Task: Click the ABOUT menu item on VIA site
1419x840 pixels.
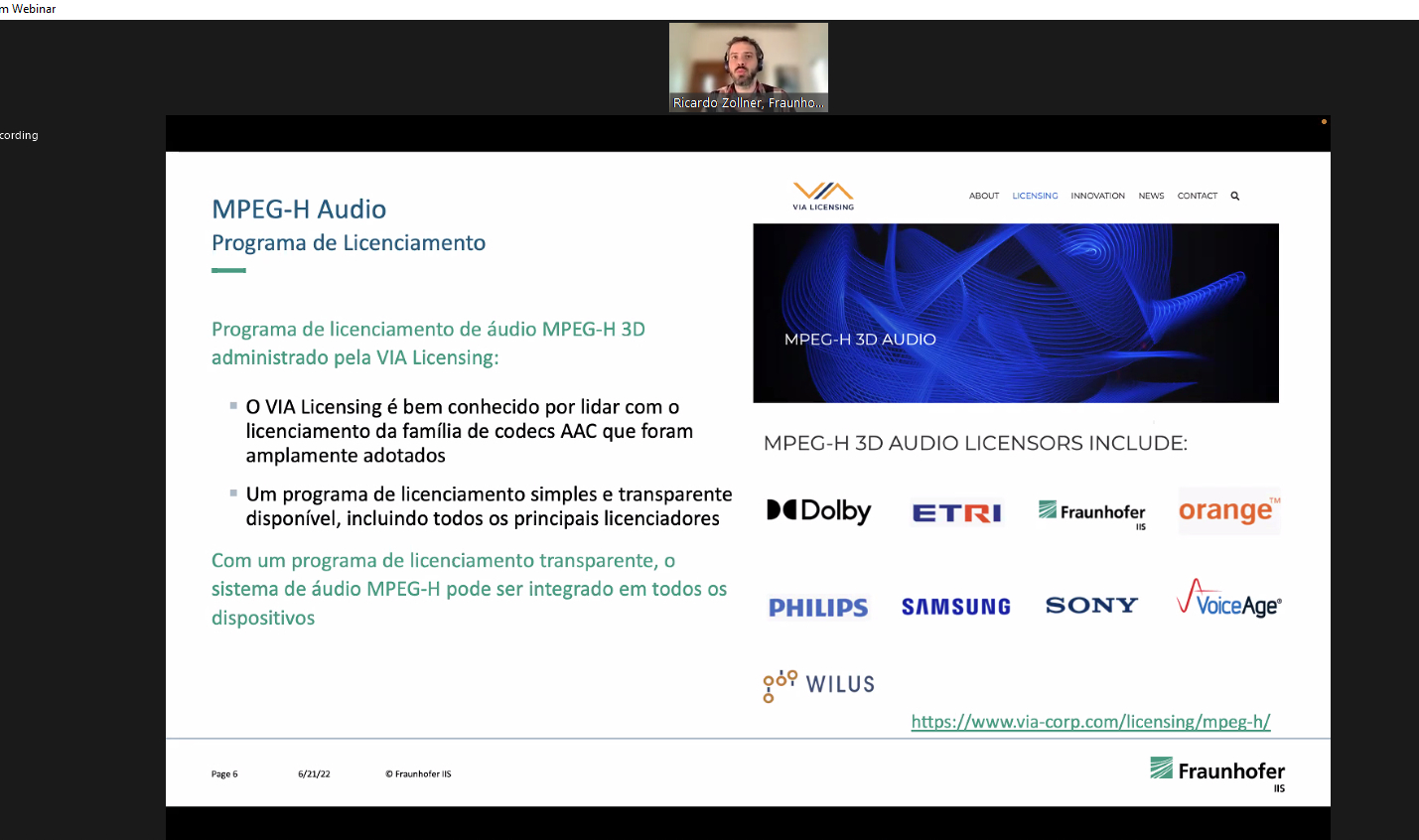Action: click(x=984, y=196)
